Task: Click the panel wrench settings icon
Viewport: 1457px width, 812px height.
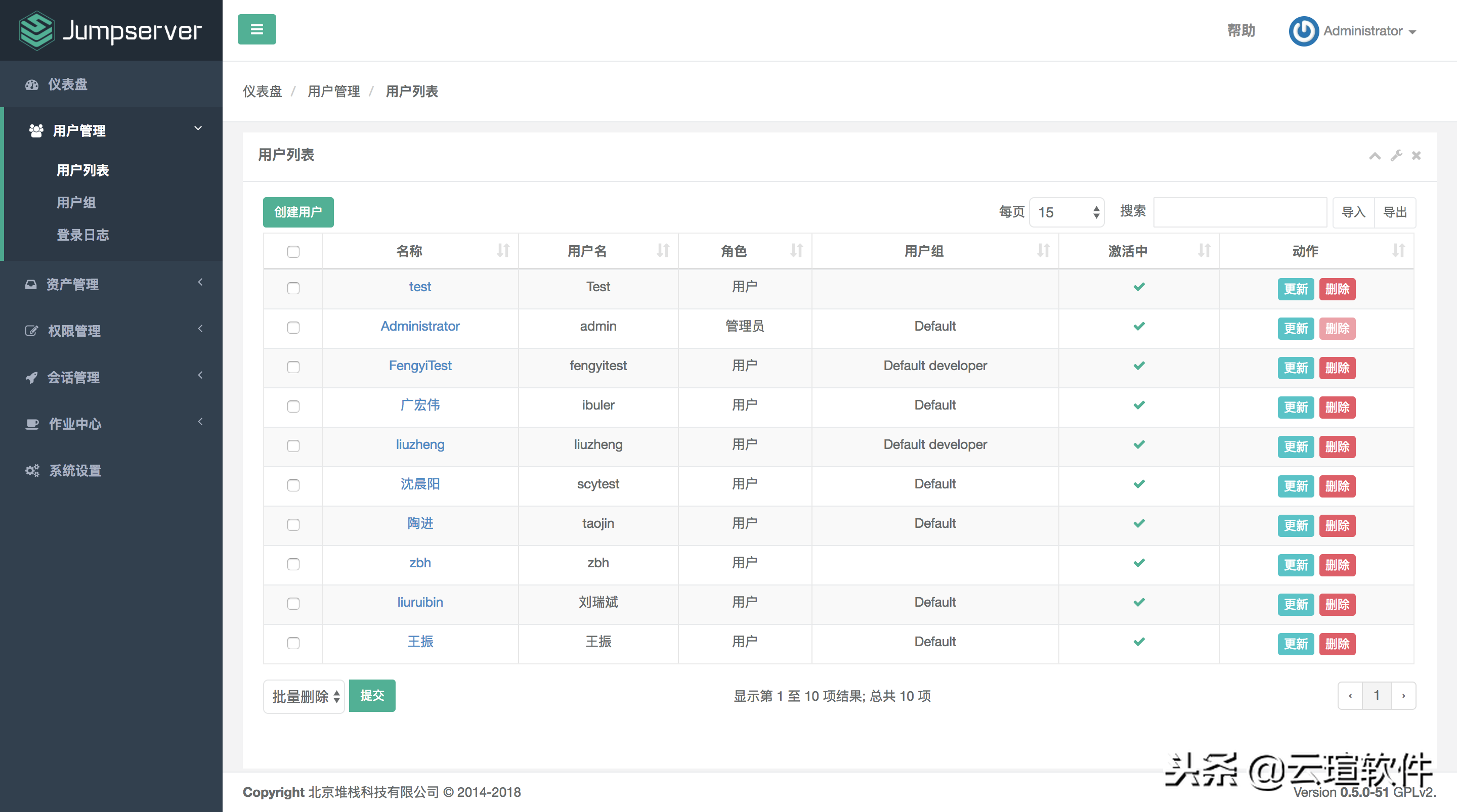Action: [1396, 156]
